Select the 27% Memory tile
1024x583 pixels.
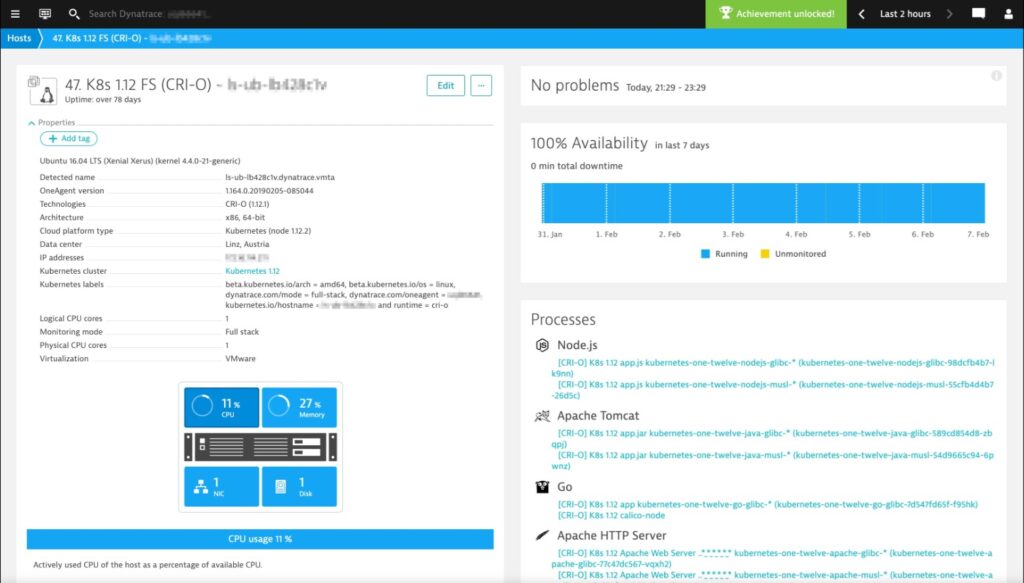pyautogui.click(x=299, y=407)
